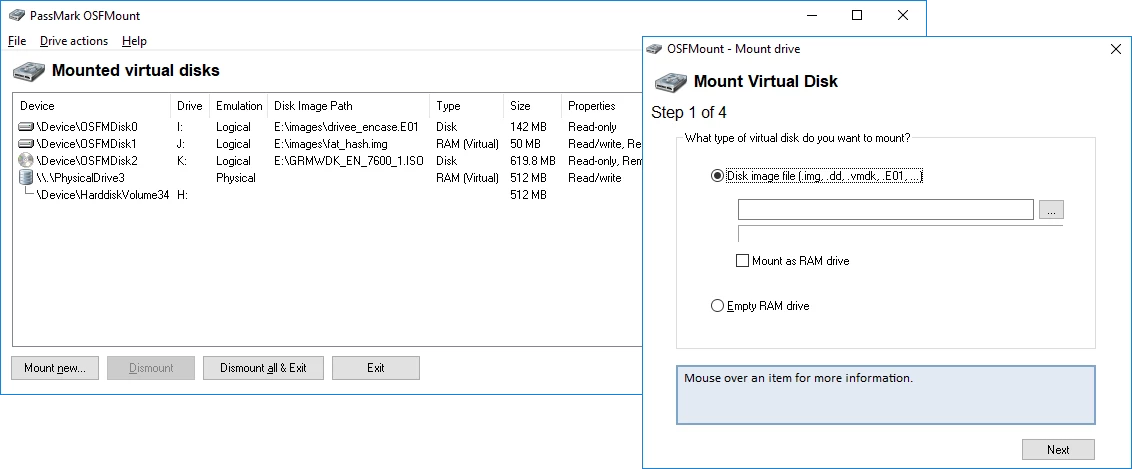
Task: Click the PhysicalDrive3 disk icon
Action: coord(26,178)
